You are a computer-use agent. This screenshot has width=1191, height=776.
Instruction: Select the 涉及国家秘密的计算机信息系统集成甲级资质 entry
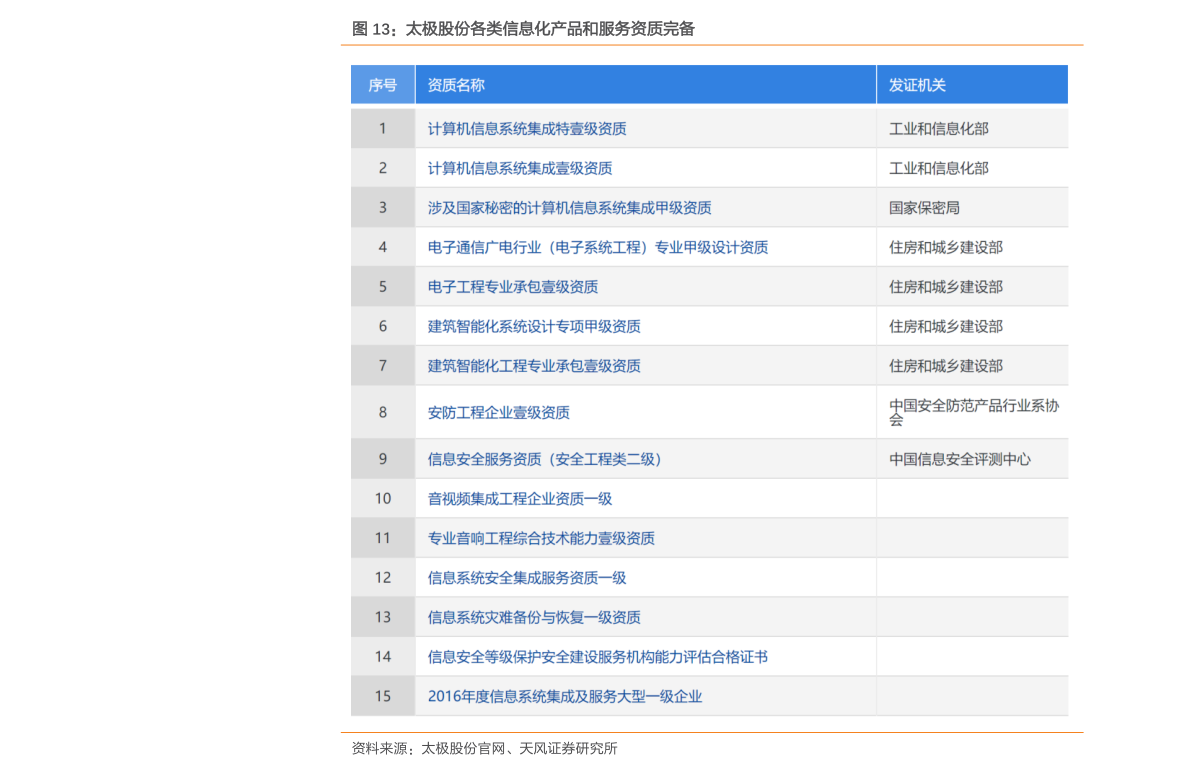click(569, 208)
